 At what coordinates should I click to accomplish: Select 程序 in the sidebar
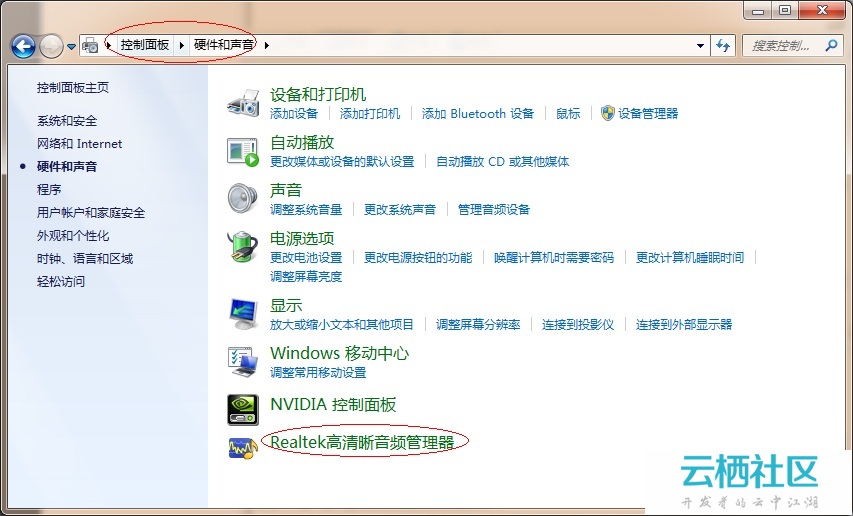49,189
